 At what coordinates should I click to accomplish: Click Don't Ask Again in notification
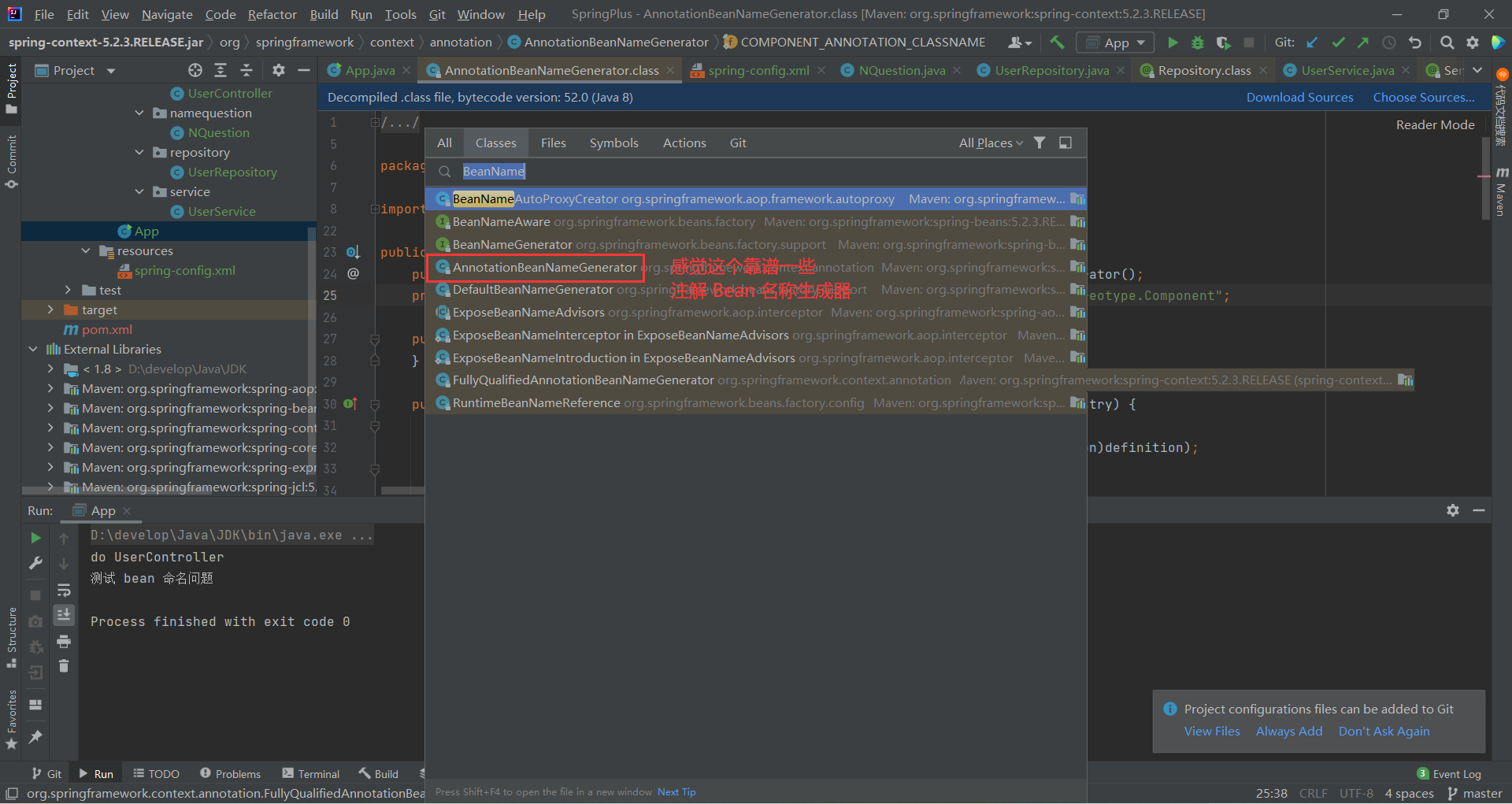coord(1384,731)
